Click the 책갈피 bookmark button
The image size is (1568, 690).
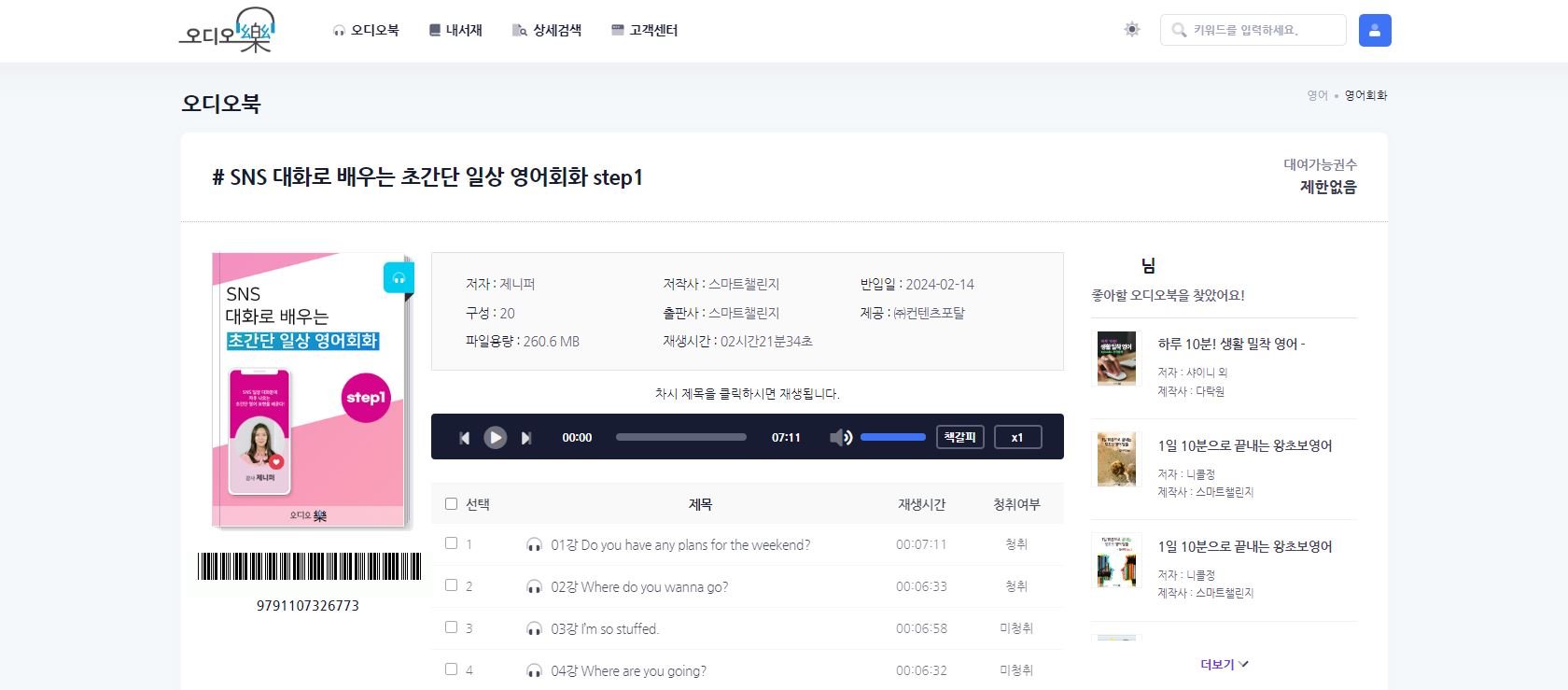(960, 437)
